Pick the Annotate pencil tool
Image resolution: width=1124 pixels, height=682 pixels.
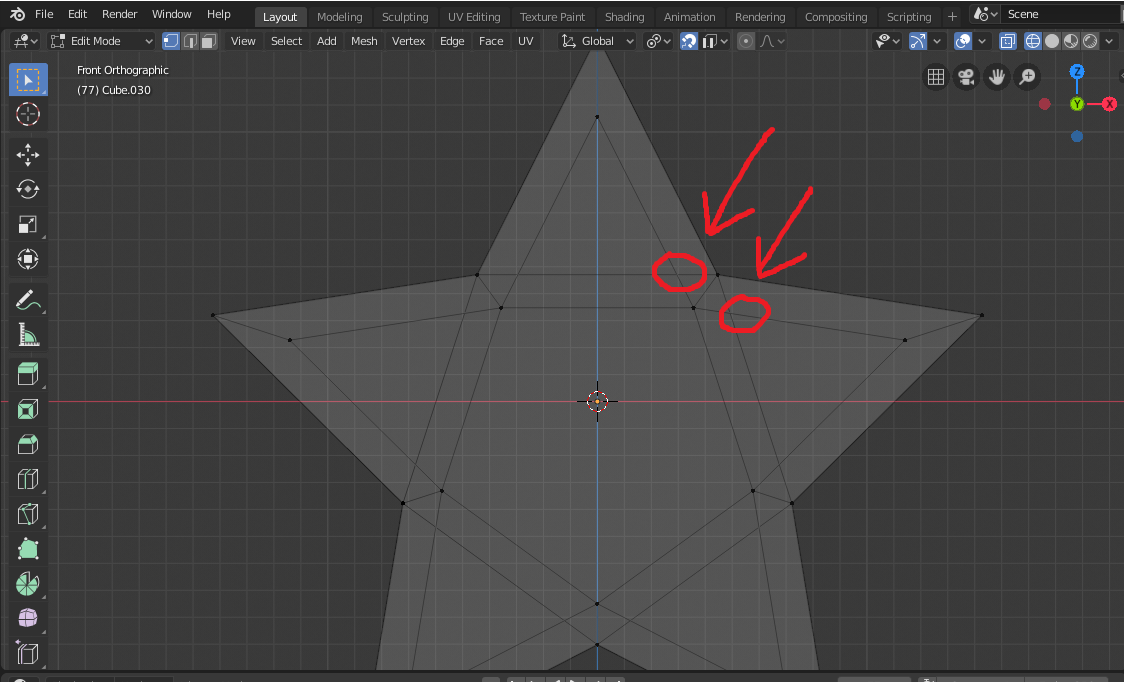[x=28, y=300]
